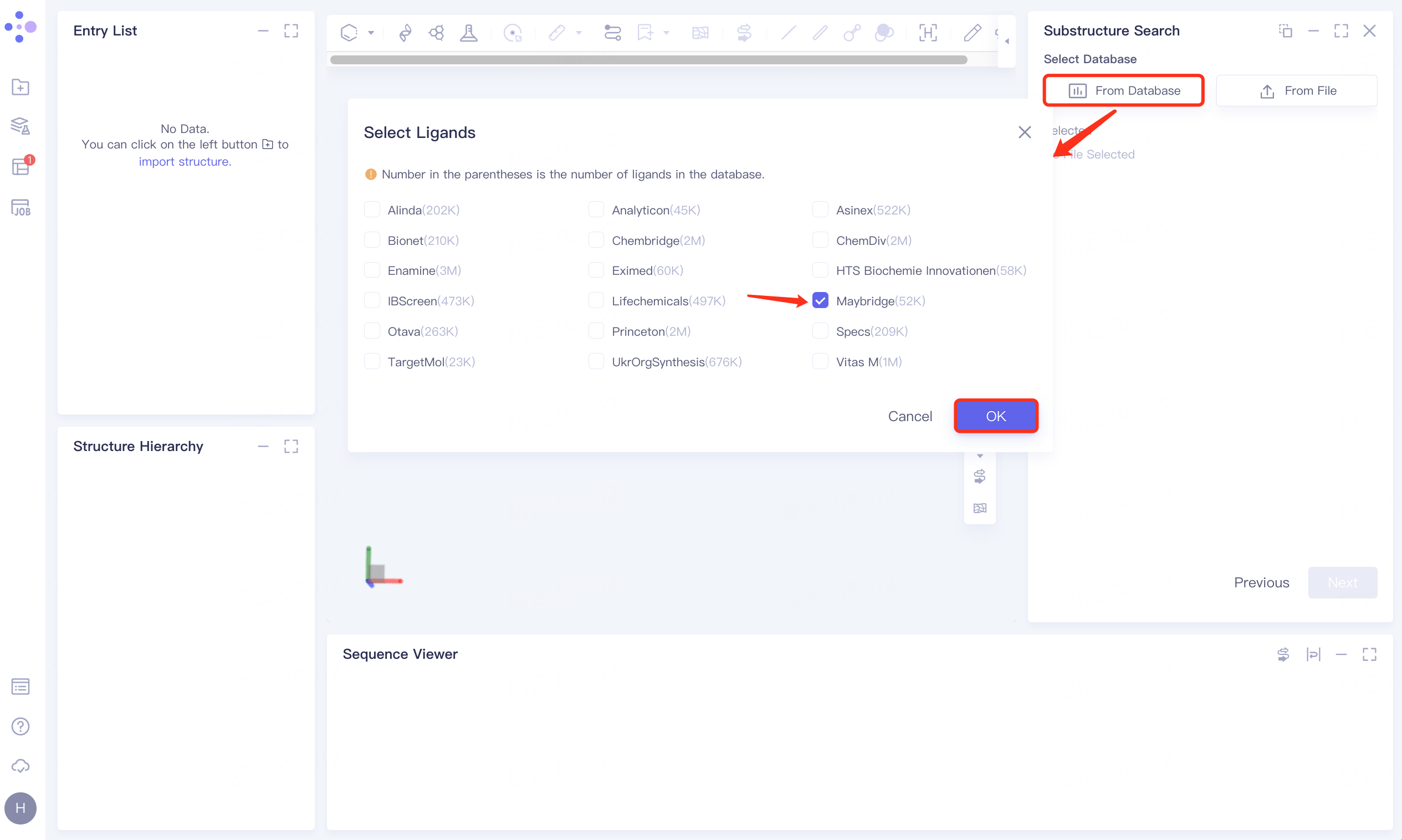Close the Select Ligands dialog
Viewport: 1402px width, 840px height.
pyautogui.click(x=1025, y=132)
